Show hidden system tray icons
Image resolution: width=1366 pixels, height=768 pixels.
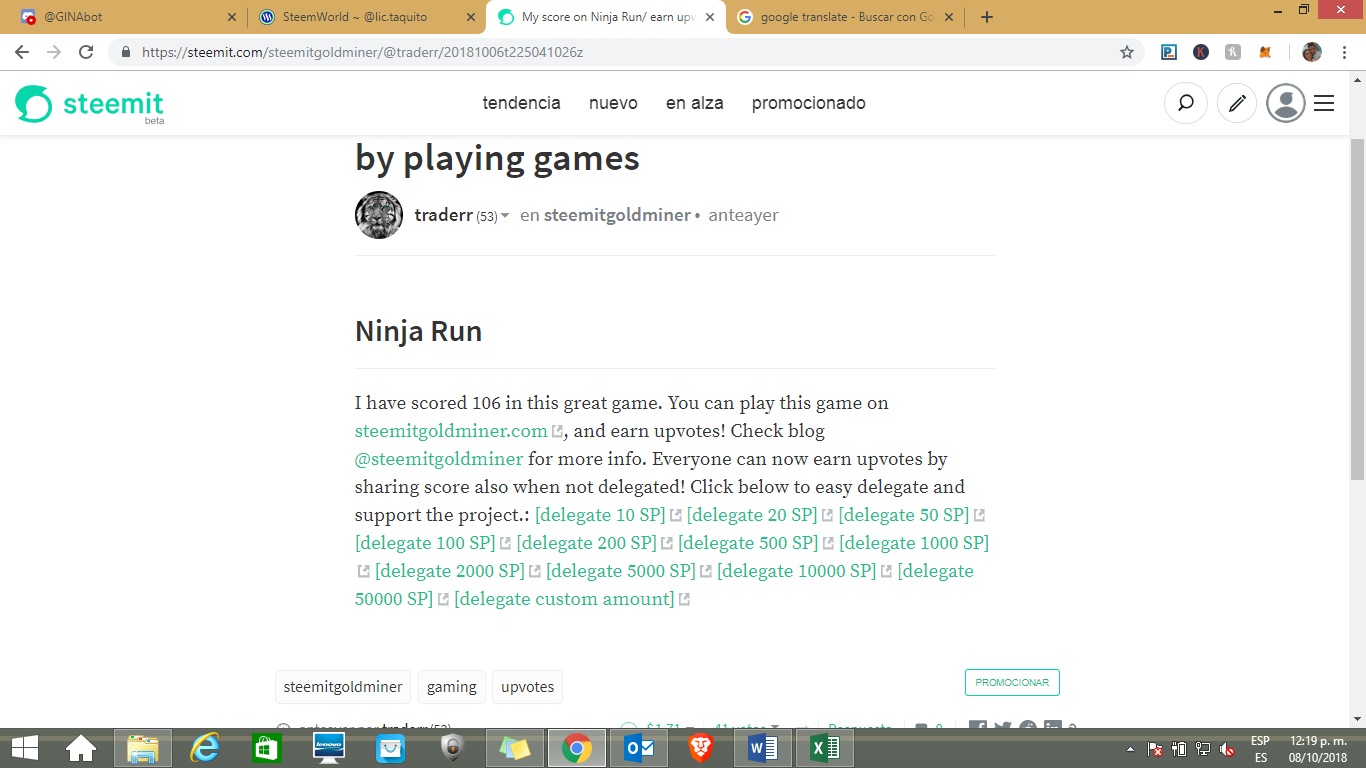(x=1131, y=749)
